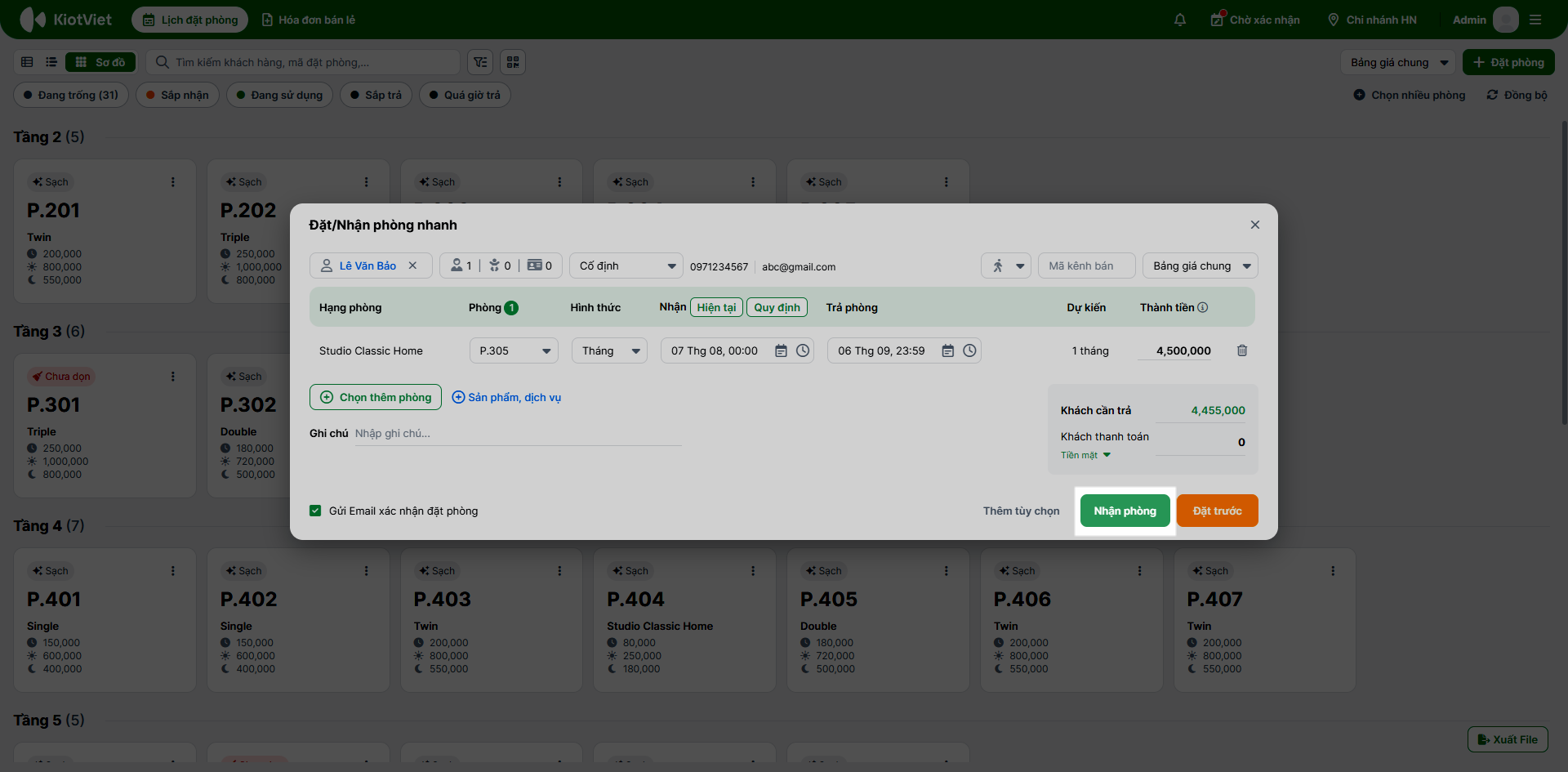Click Sản phẩm, dịch vụ link
This screenshot has width=1568, height=772.
point(506,397)
